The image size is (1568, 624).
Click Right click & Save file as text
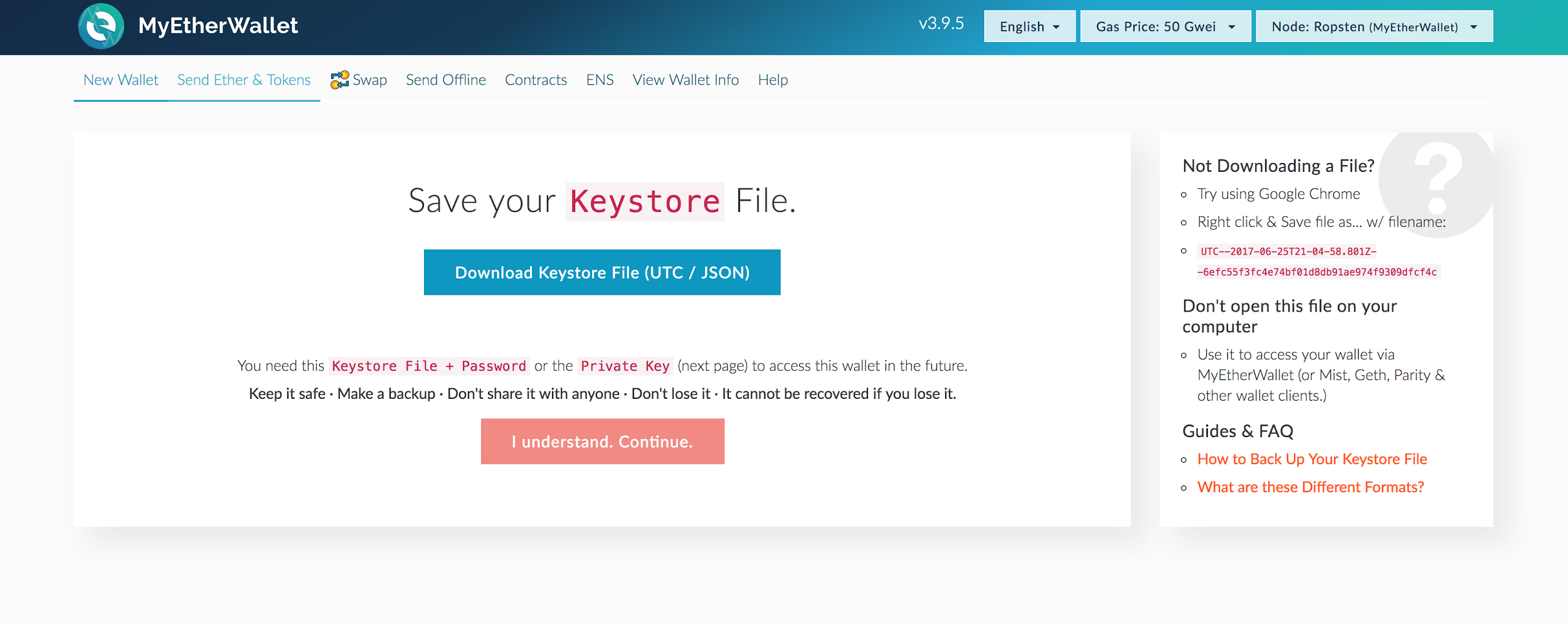pos(1322,222)
